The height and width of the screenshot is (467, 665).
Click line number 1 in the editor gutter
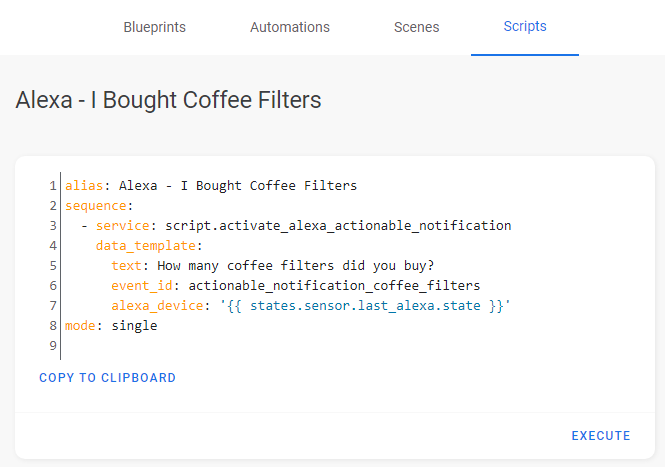coord(53,186)
